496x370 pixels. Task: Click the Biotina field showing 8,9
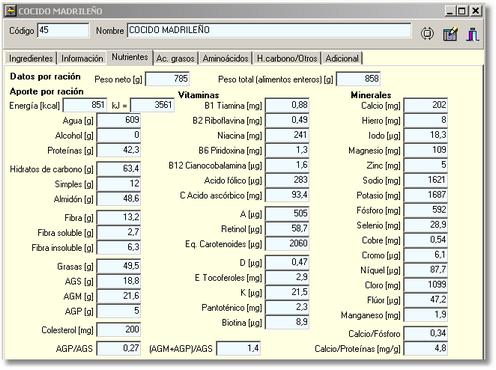pos(287,322)
